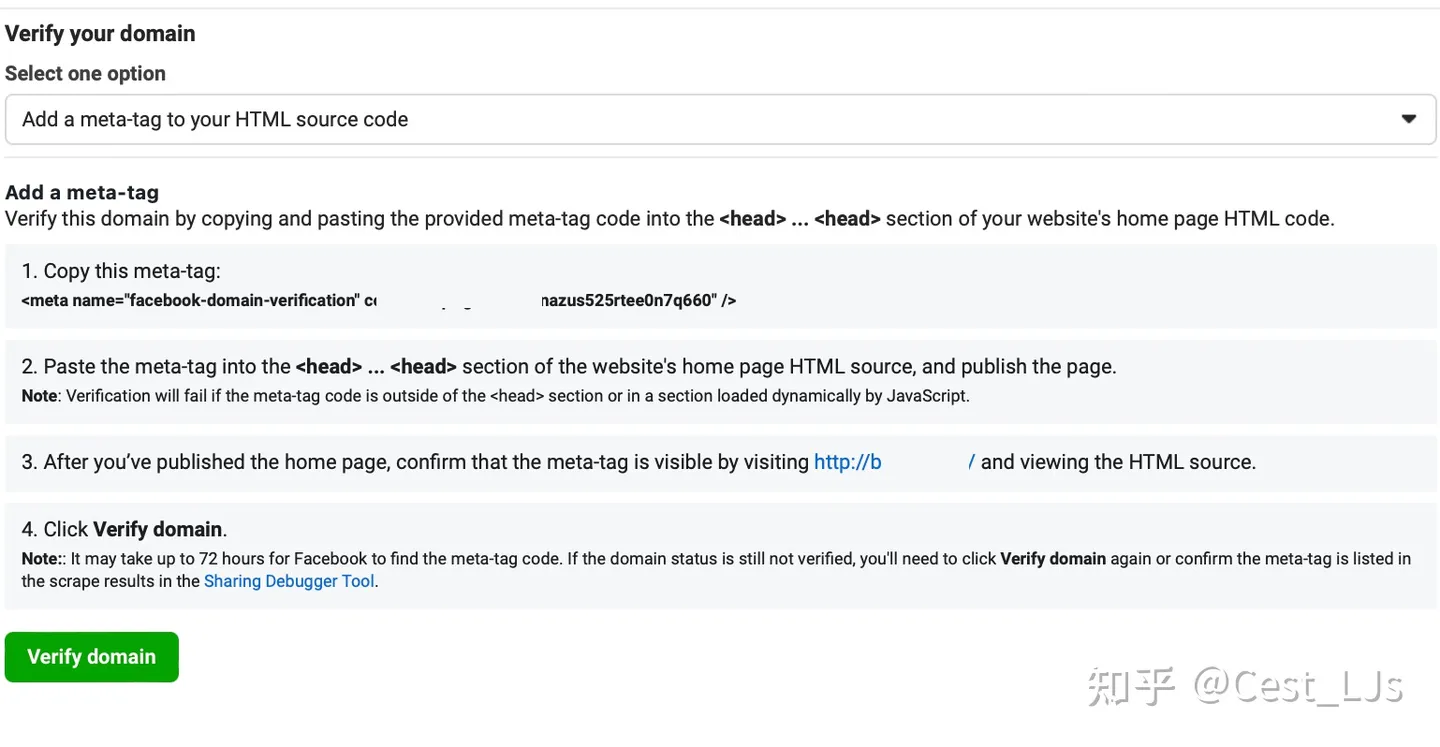
Task: Expand the dropdown arrow for verification options
Action: 1409,119
